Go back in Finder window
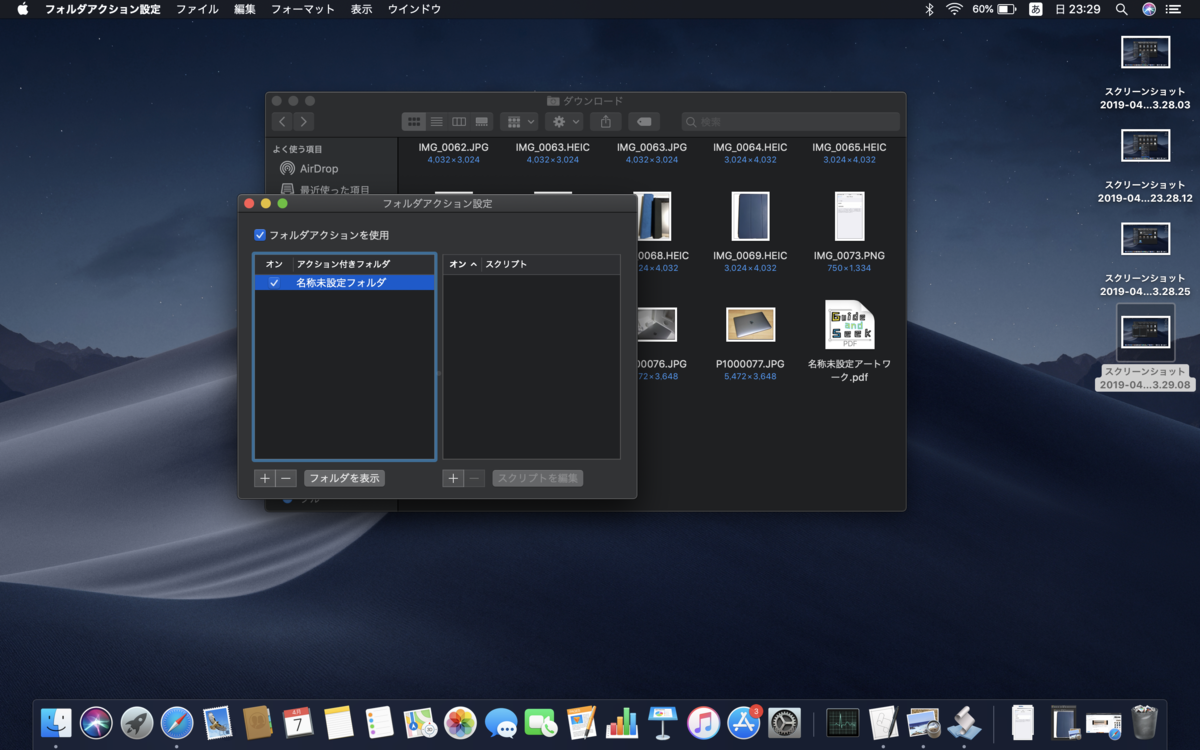This screenshot has height=750, width=1200. (282, 122)
